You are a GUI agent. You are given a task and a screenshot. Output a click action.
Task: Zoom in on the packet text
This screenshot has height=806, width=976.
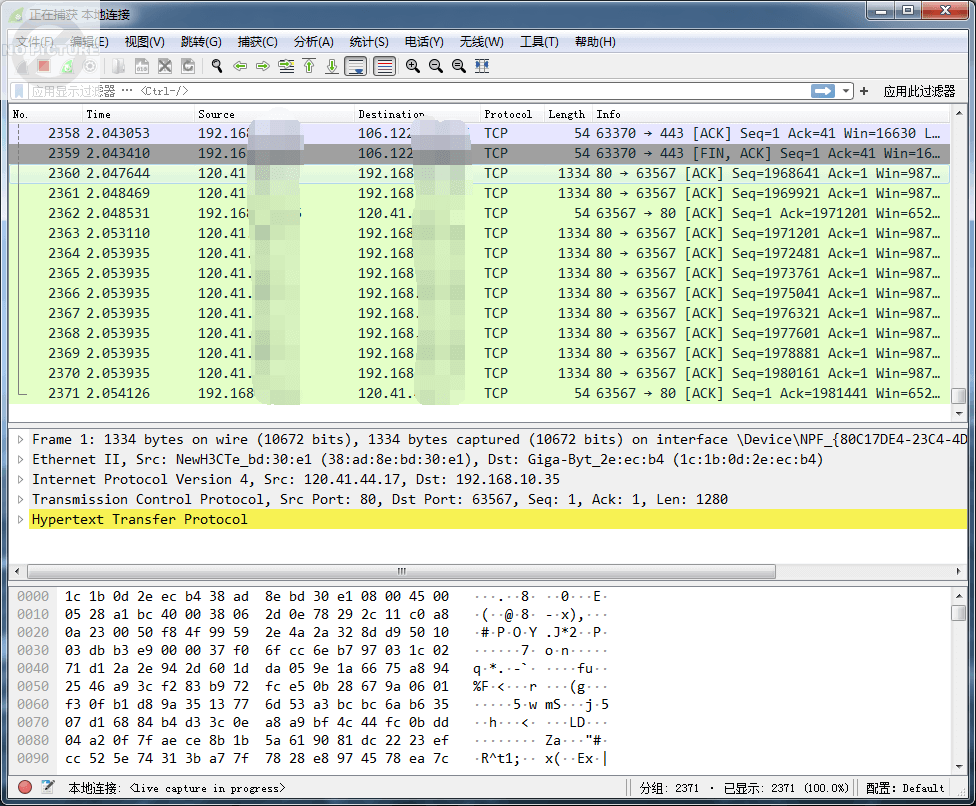pyautogui.click(x=412, y=66)
